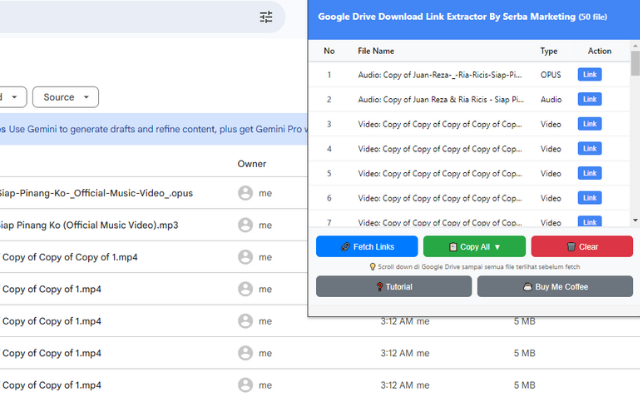The image size is (640, 400).
Task: Open the Tutorial button
Action: click(394, 287)
